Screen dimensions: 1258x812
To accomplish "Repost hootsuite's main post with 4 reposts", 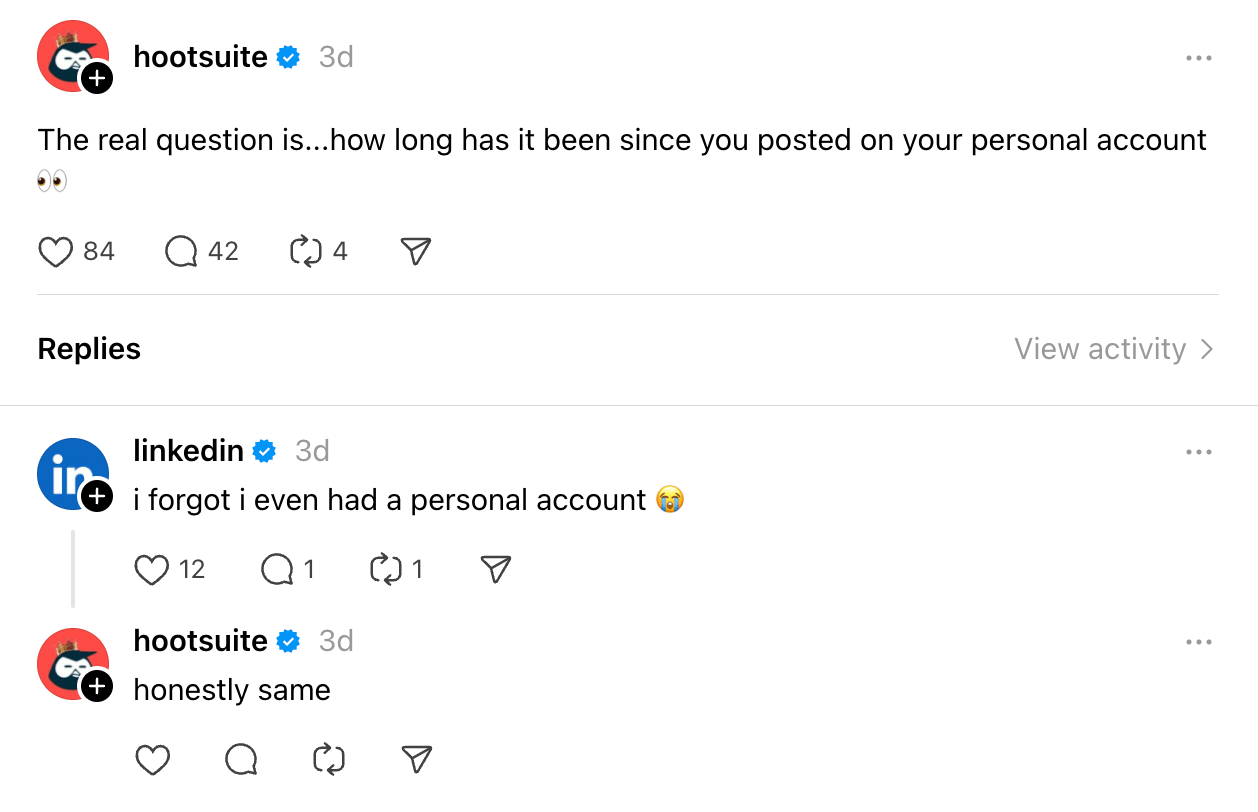I will pyautogui.click(x=304, y=251).
